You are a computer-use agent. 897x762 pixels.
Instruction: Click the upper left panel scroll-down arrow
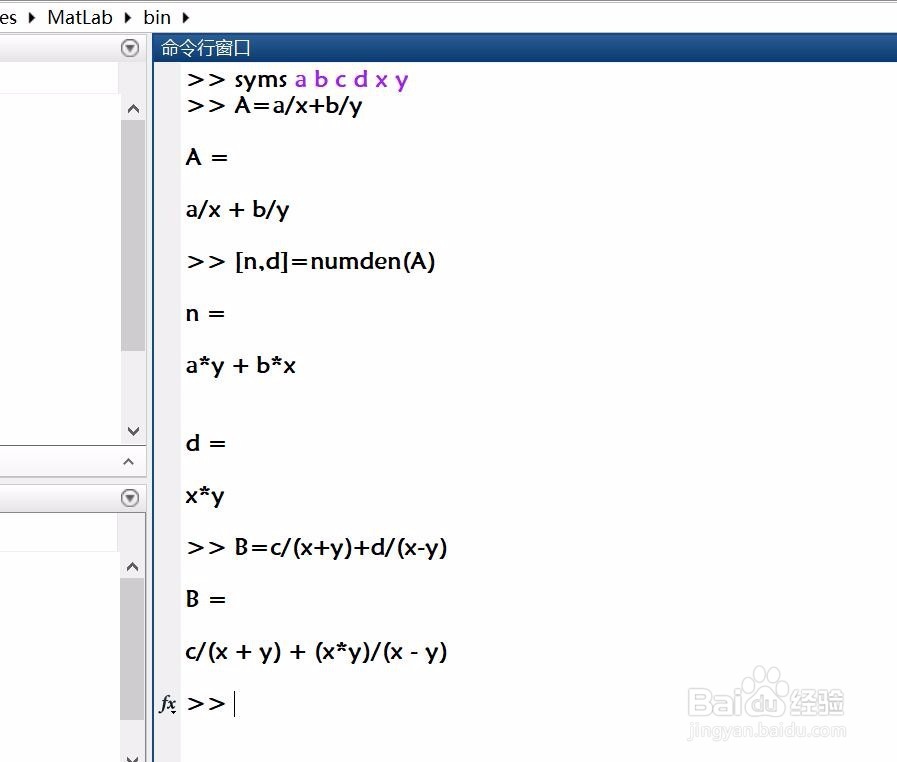tap(133, 431)
